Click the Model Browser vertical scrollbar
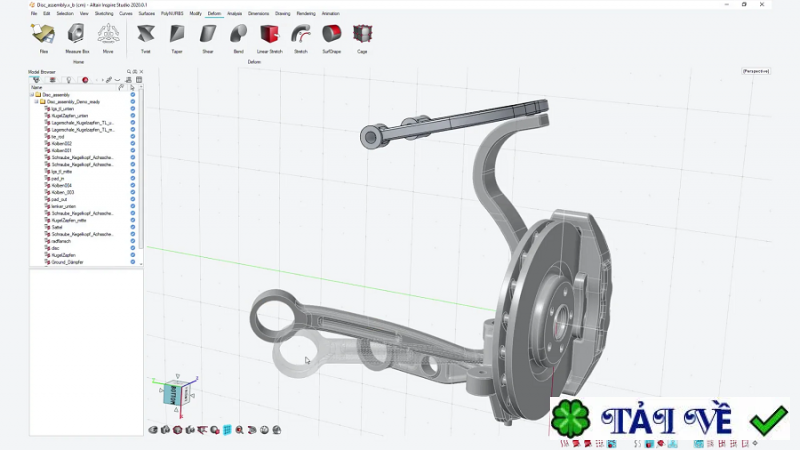800x450 pixels. click(x=141, y=168)
